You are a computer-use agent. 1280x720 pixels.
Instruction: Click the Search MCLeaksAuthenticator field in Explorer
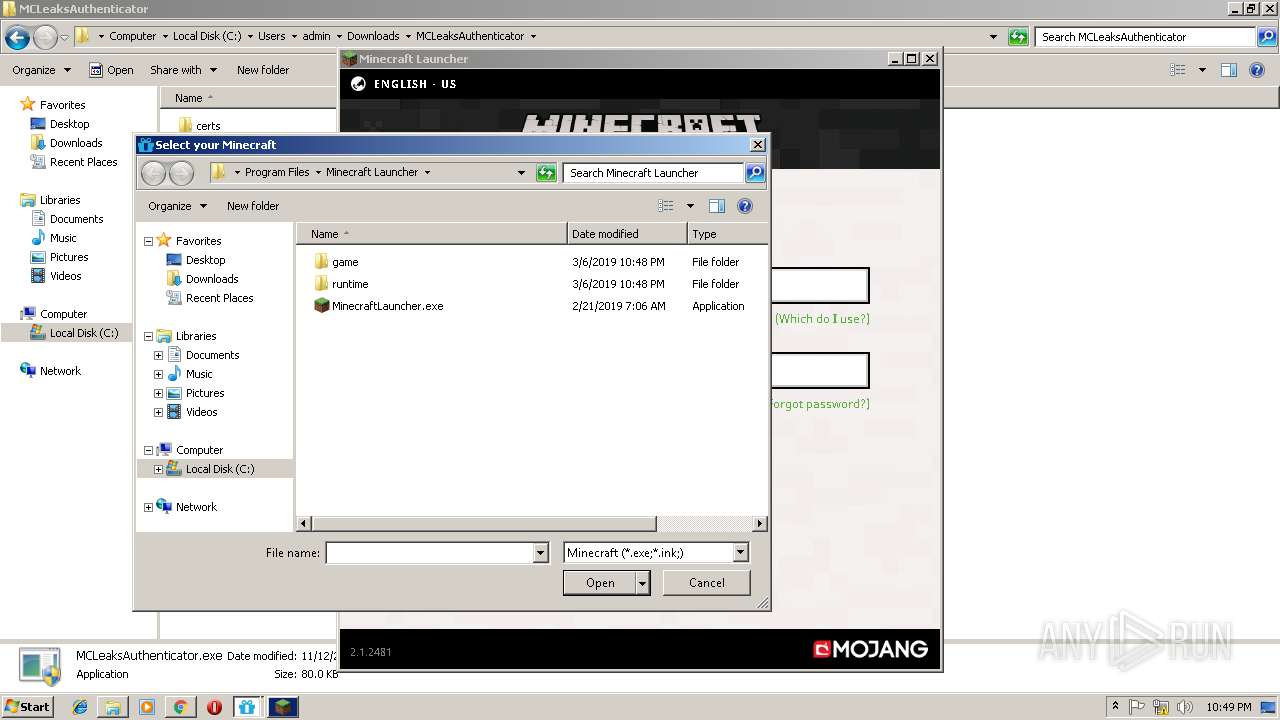pyautogui.click(x=1145, y=37)
